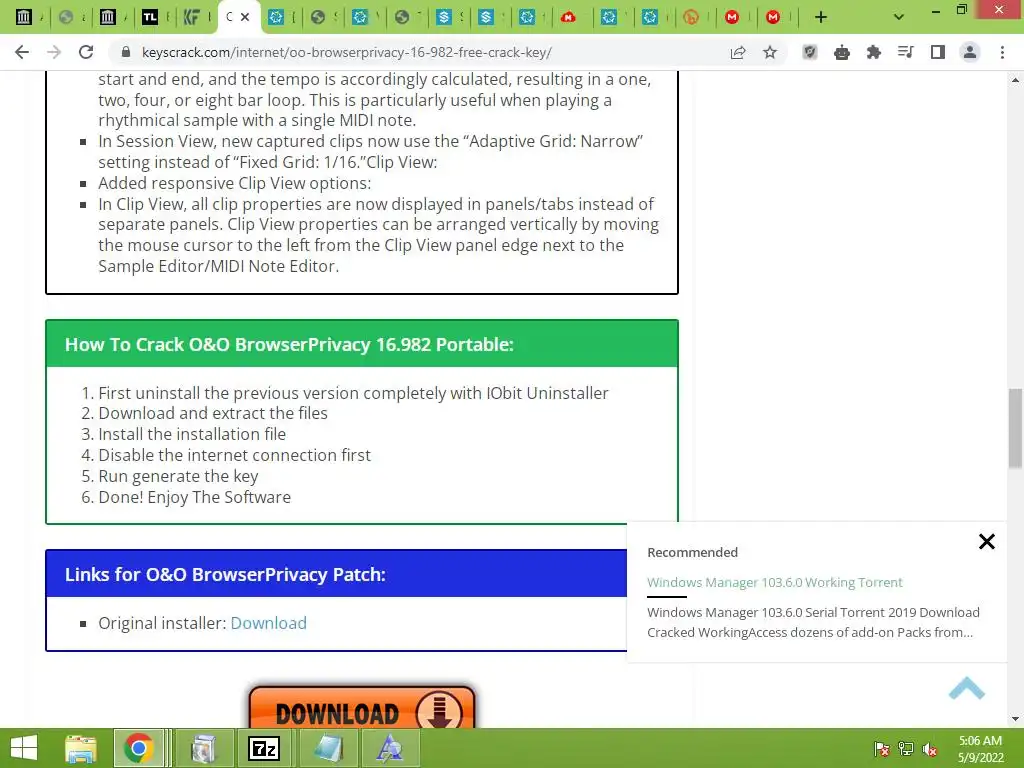Open the shield extension icon
Image resolution: width=1024 pixels, height=768 pixels.
[810, 52]
